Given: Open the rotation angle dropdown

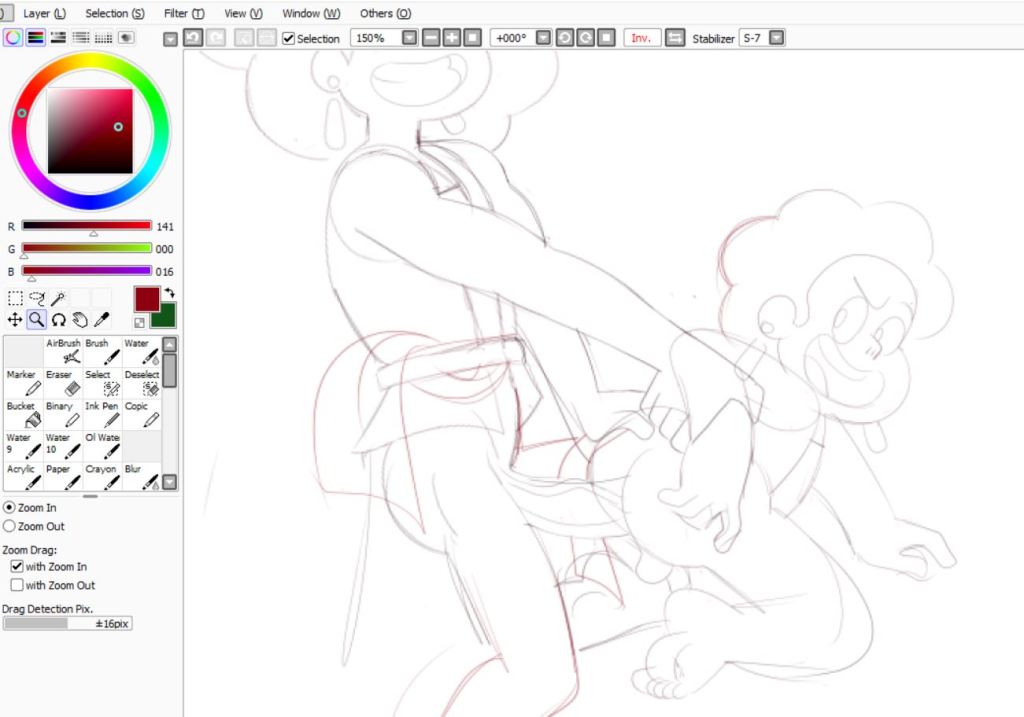Looking at the screenshot, I should [543, 38].
